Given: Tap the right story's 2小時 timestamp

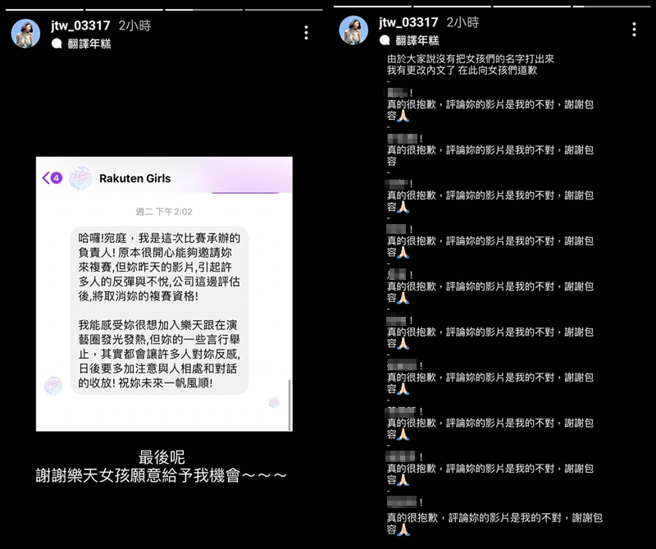Looking at the screenshot, I should [x=462, y=22].
